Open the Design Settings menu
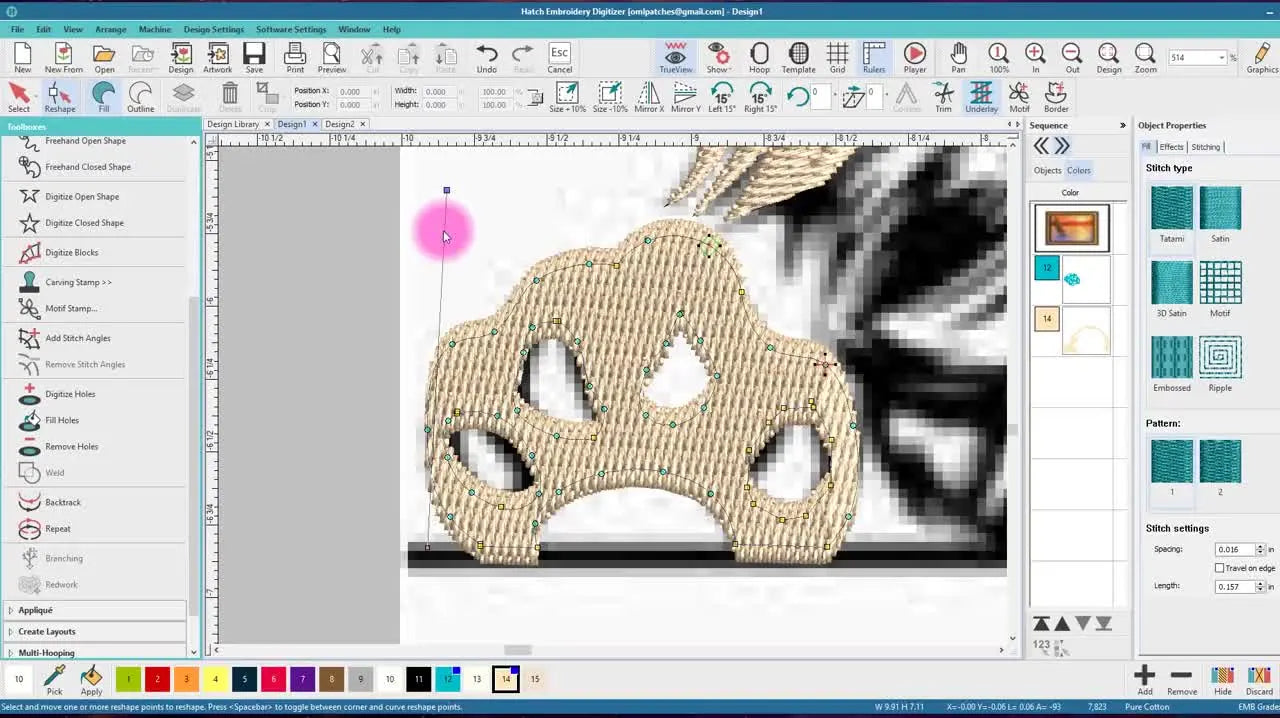The width and height of the screenshot is (1280, 718). 213,29
